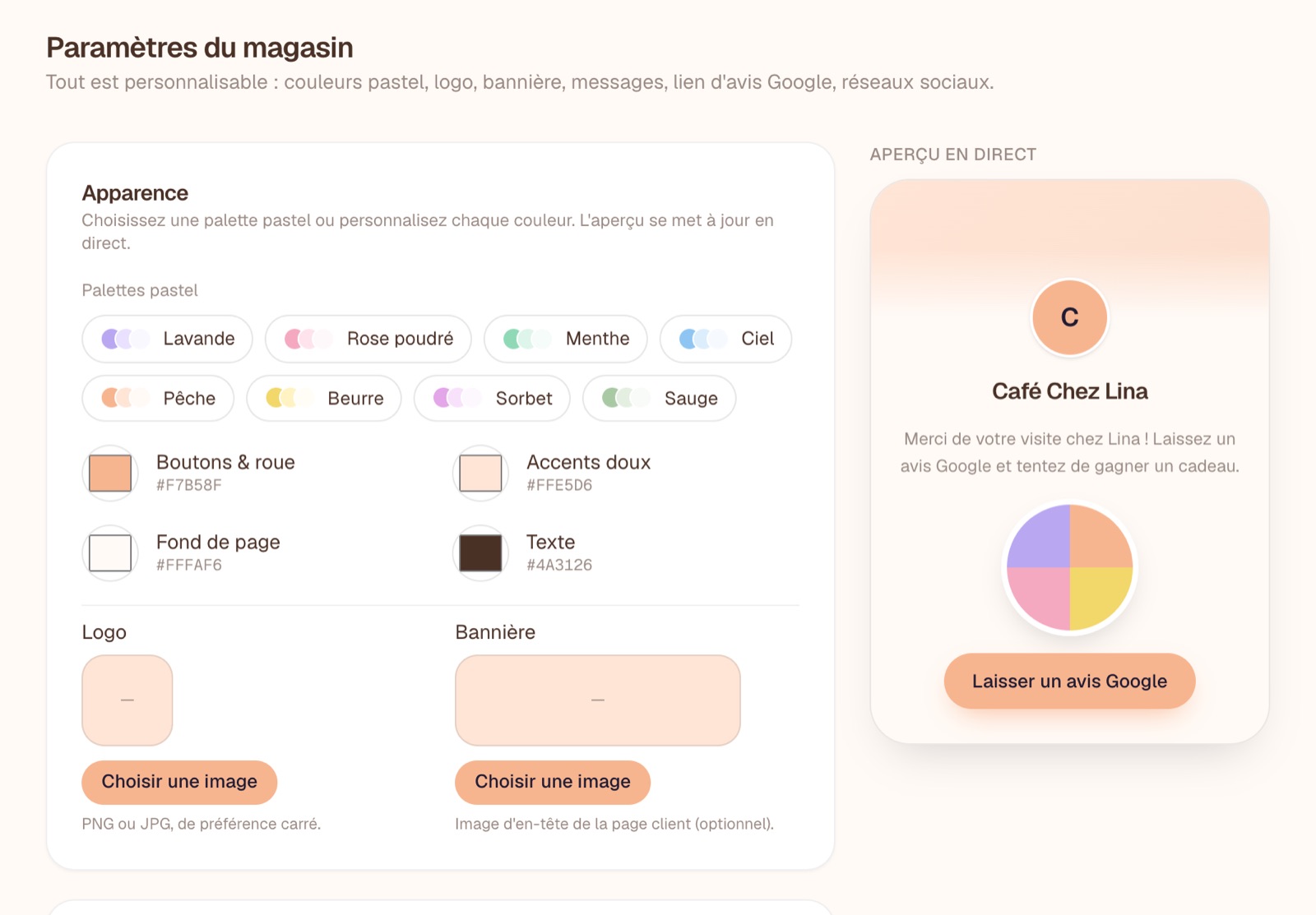Image resolution: width=1316 pixels, height=915 pixels.
Task: Click Laisser un avis Google in preview
Action: coord(1069,682)
